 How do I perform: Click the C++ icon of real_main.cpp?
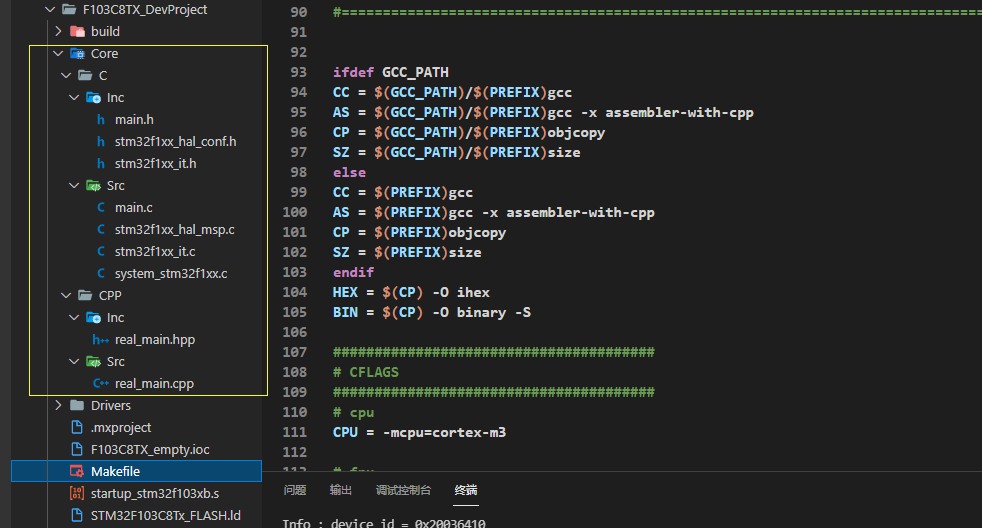click(x=101, y=383)
